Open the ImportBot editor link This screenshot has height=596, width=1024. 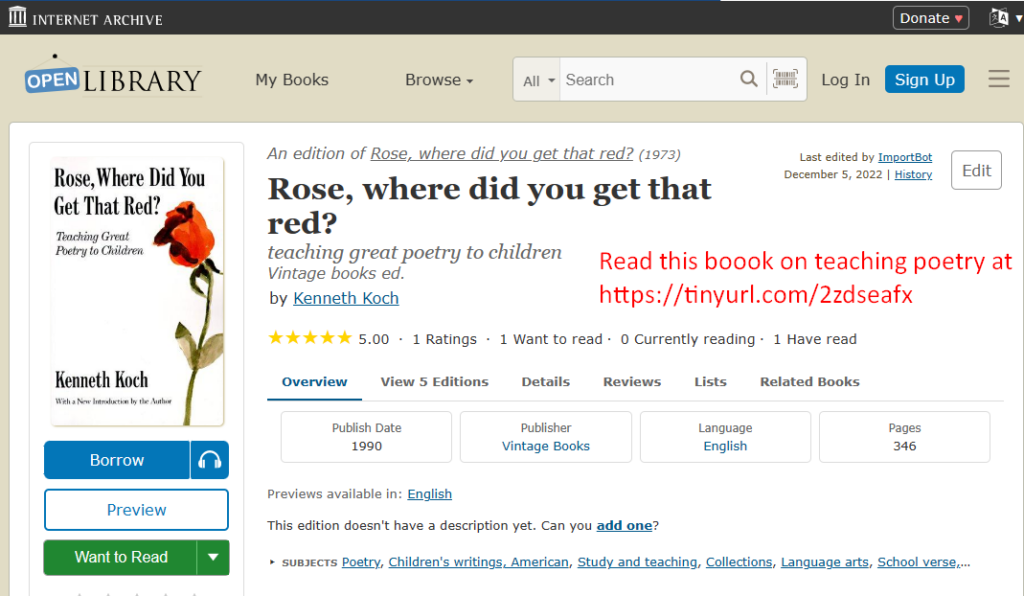904,157
